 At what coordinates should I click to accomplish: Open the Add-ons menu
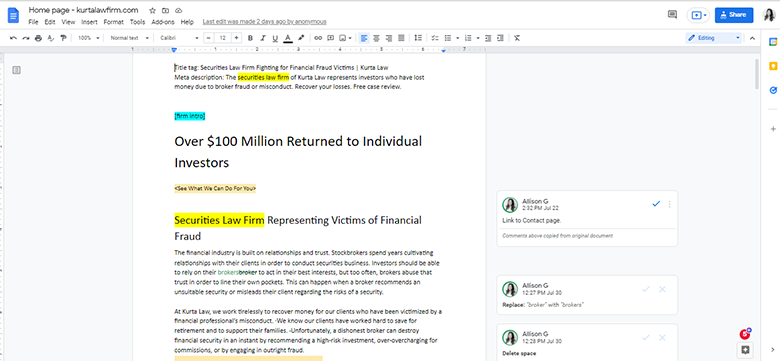click(163, 22)
